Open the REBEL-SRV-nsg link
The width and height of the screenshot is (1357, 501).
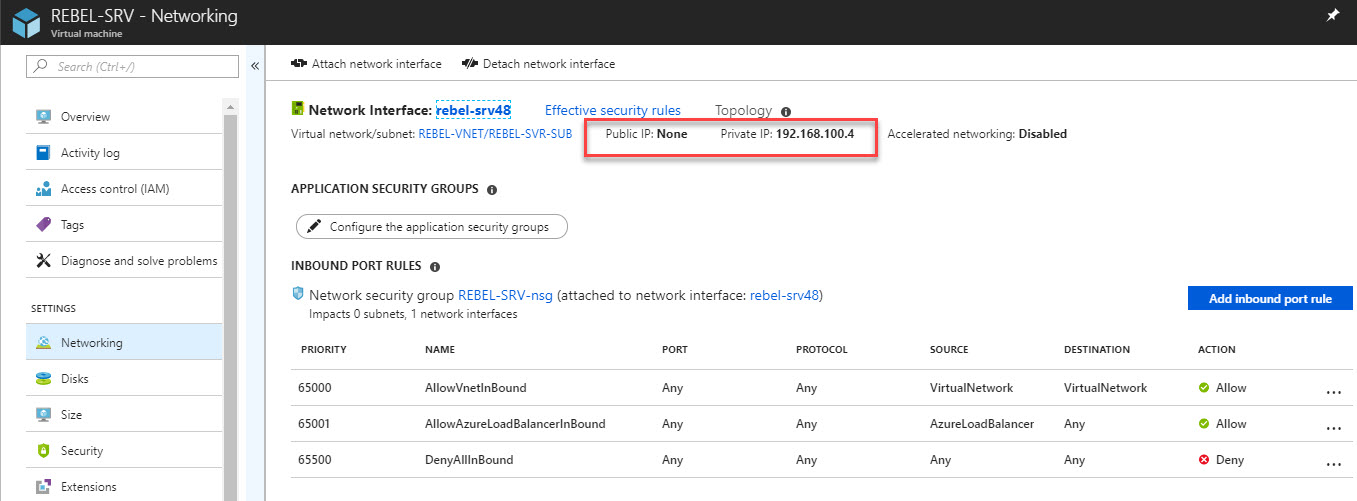click(507, 296)
